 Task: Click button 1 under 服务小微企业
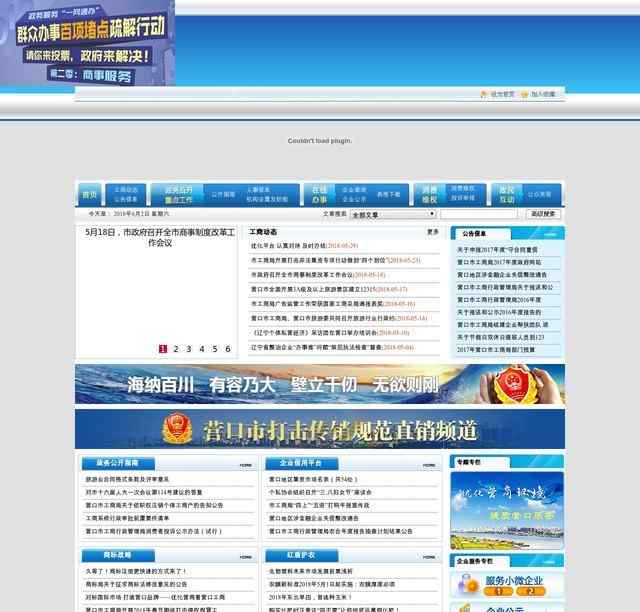498,591
